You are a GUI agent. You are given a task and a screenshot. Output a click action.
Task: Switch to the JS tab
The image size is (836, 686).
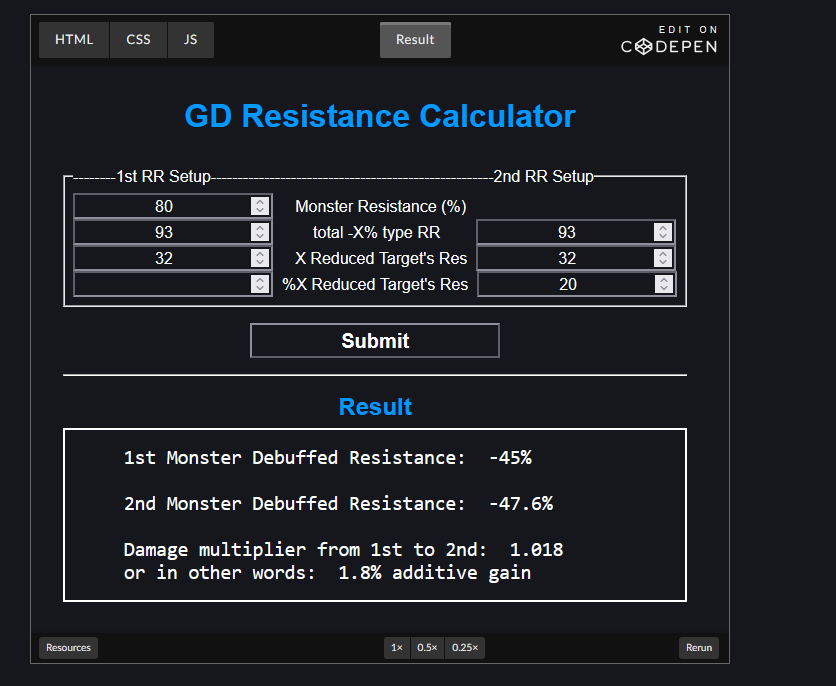pyautogui.click(x=191, y=40)
